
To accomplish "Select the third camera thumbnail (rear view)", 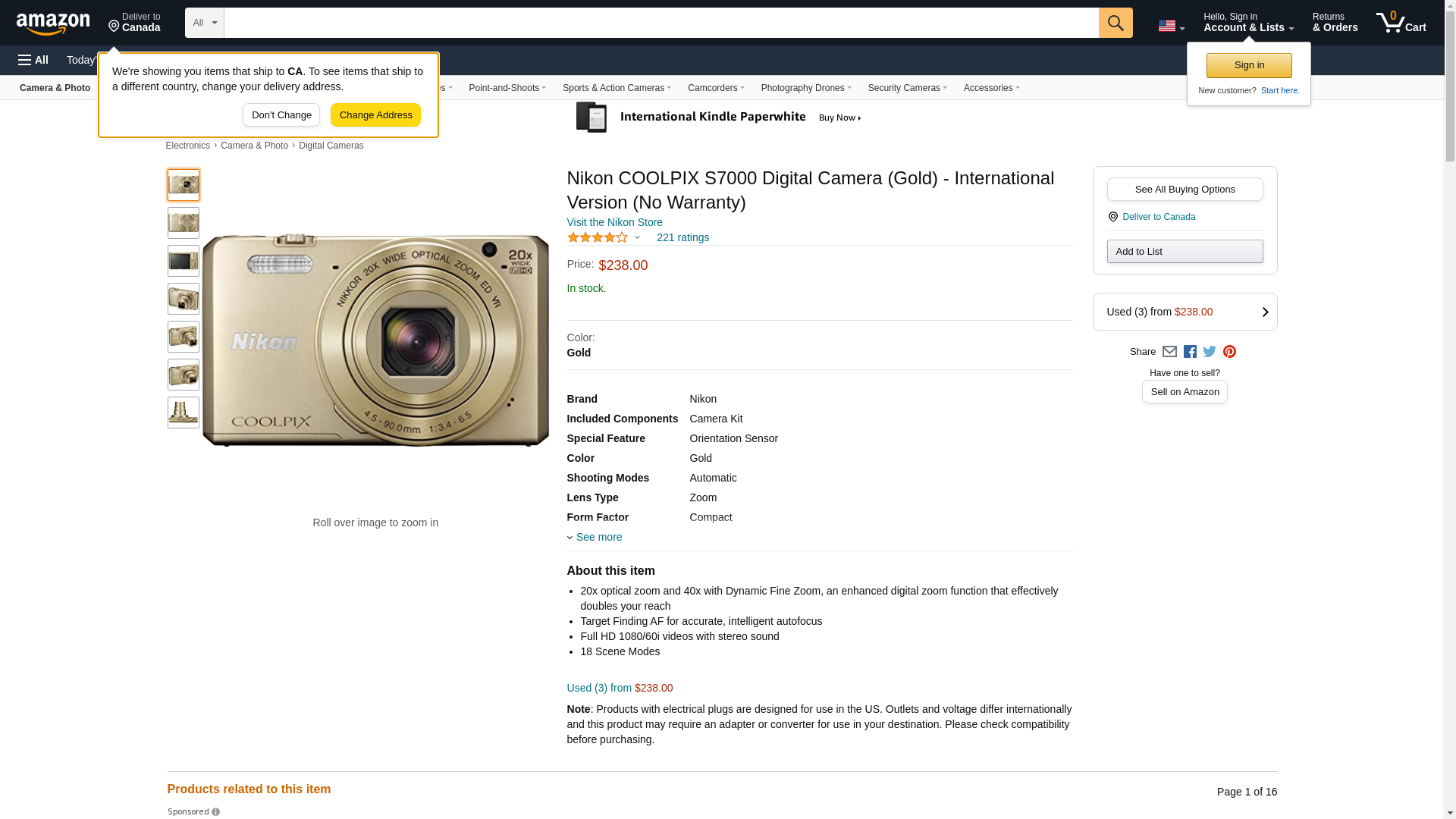I will (184, 261).
